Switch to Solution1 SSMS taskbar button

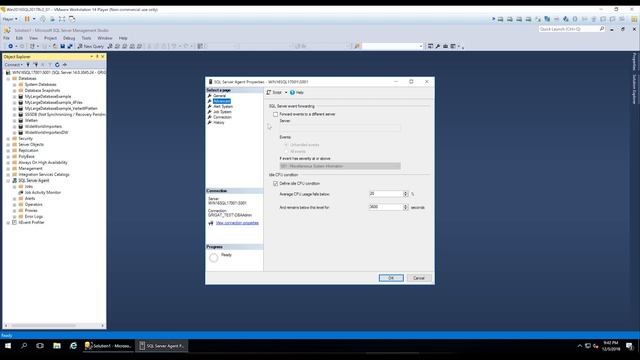pyautogui.click(x=109, y=346)
